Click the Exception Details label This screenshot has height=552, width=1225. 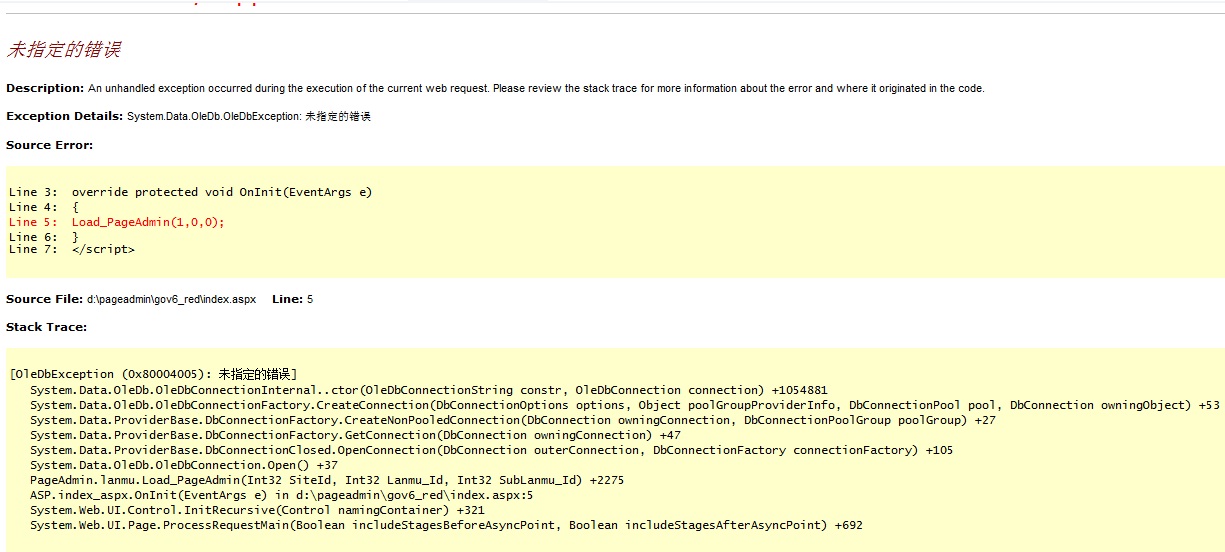(x=64, y=117)
